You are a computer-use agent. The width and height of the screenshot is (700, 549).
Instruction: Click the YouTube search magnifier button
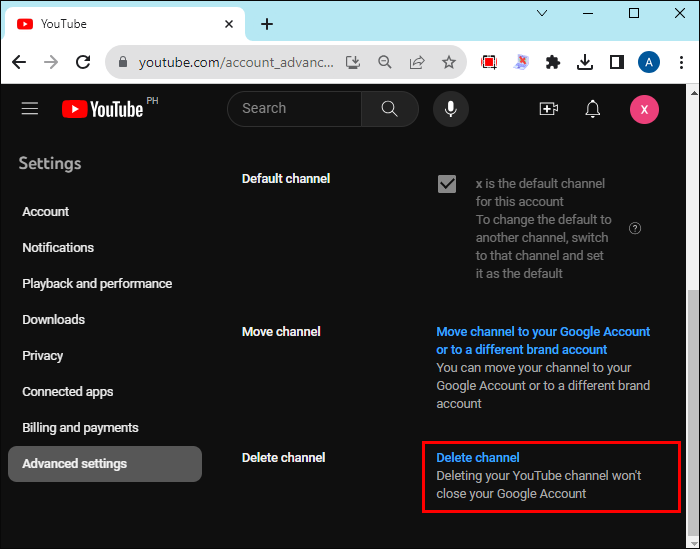tap(390, 108)
